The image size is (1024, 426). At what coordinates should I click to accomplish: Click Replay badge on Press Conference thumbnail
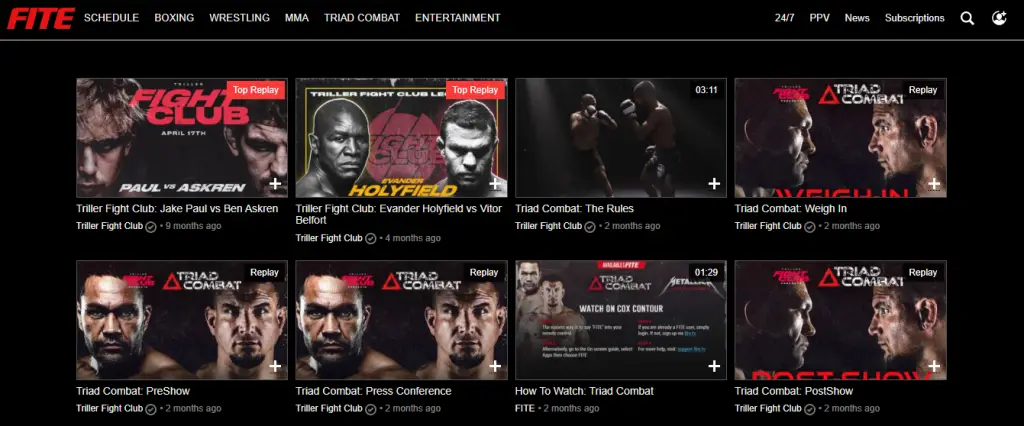(x=484, y=272)
